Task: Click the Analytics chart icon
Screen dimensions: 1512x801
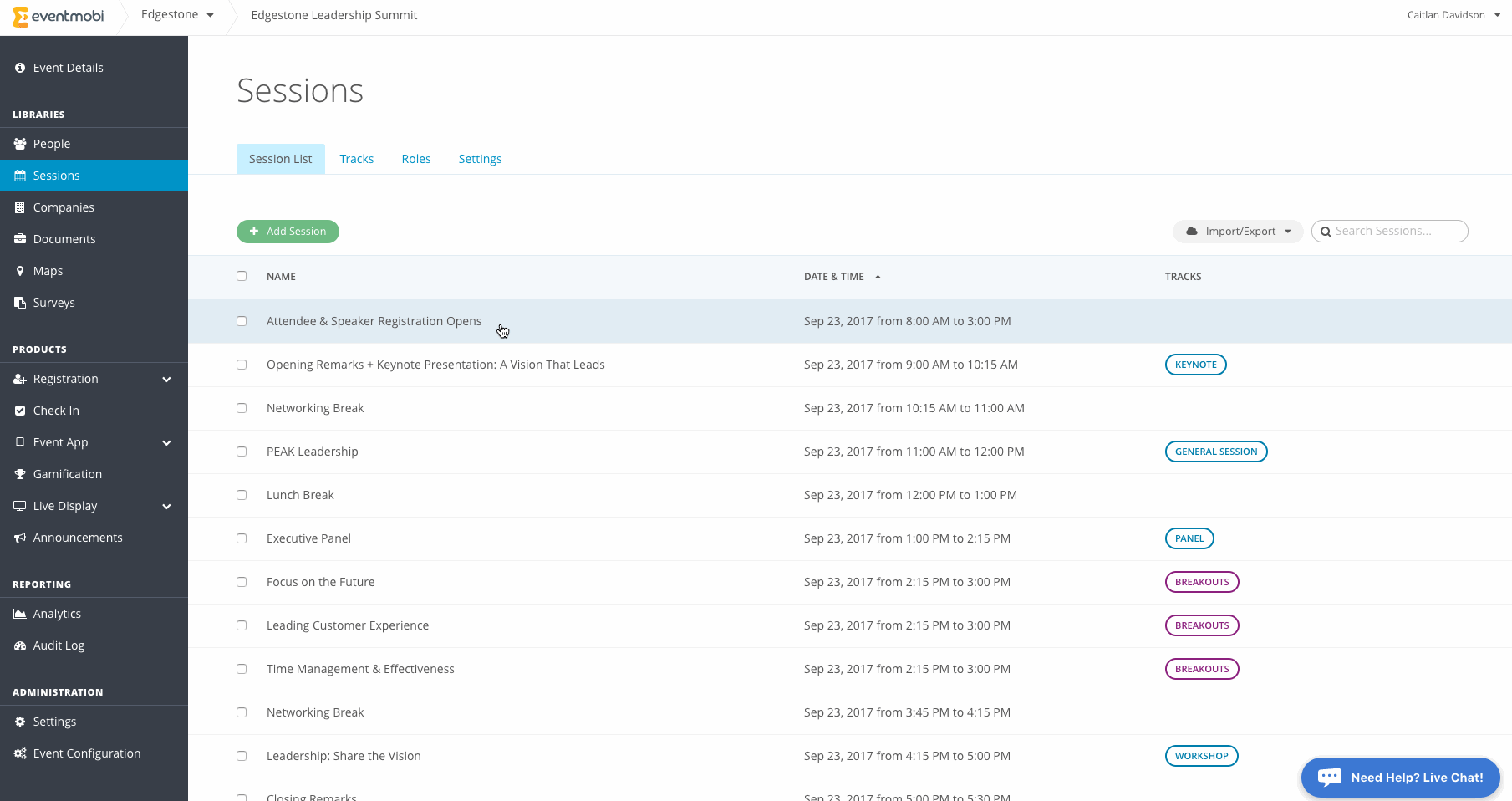Action: coord(20,614)
